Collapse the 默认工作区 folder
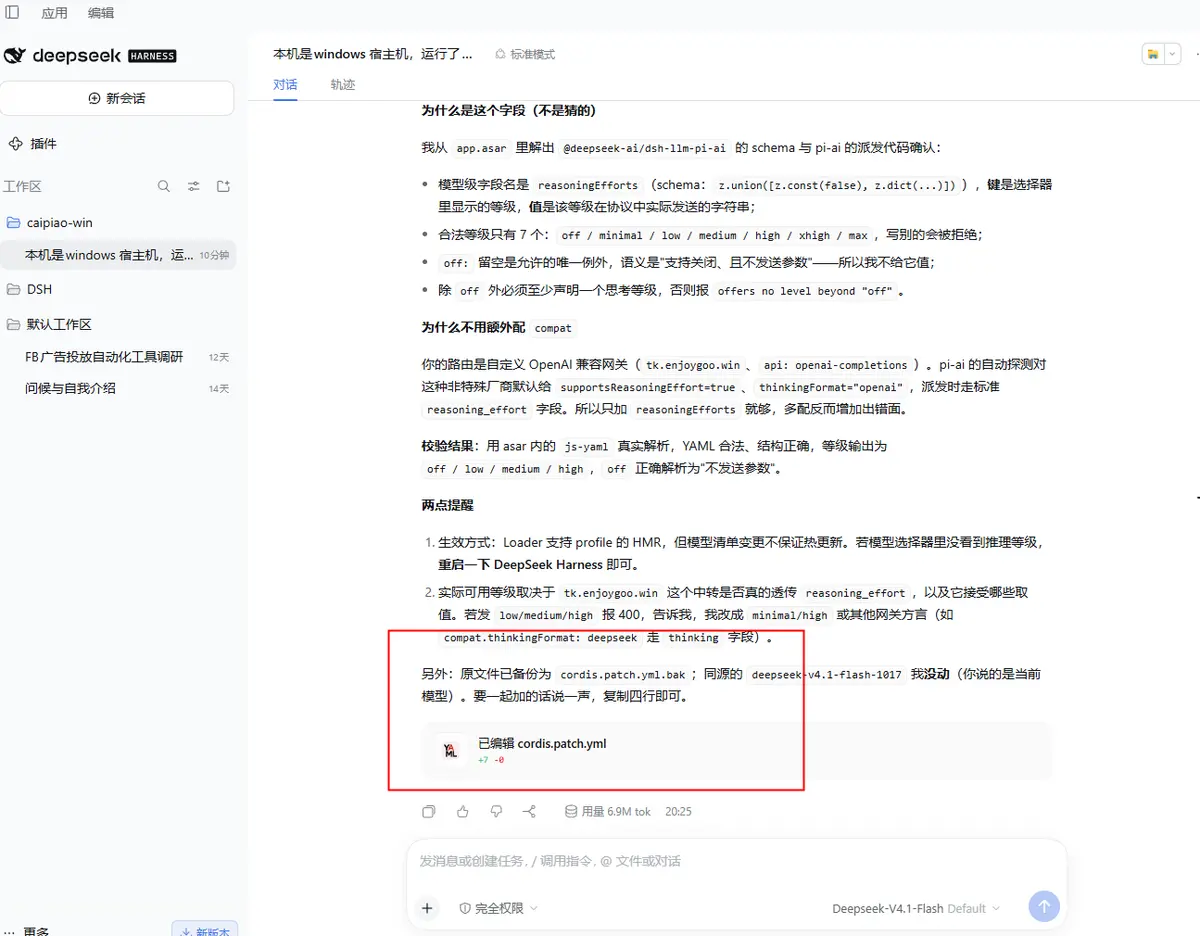1200x936 pixels. click(50, 324)
